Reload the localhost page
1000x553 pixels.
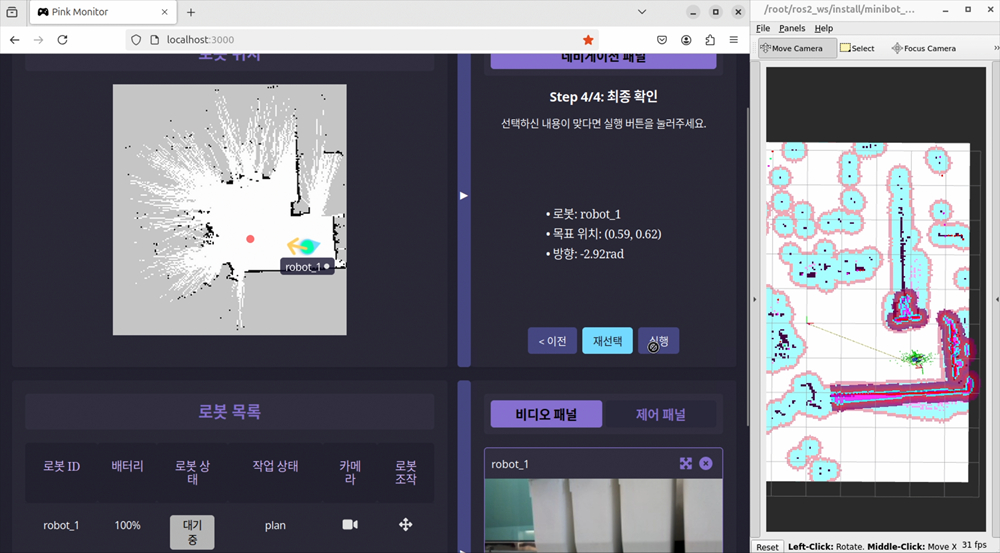click(62, 40)
